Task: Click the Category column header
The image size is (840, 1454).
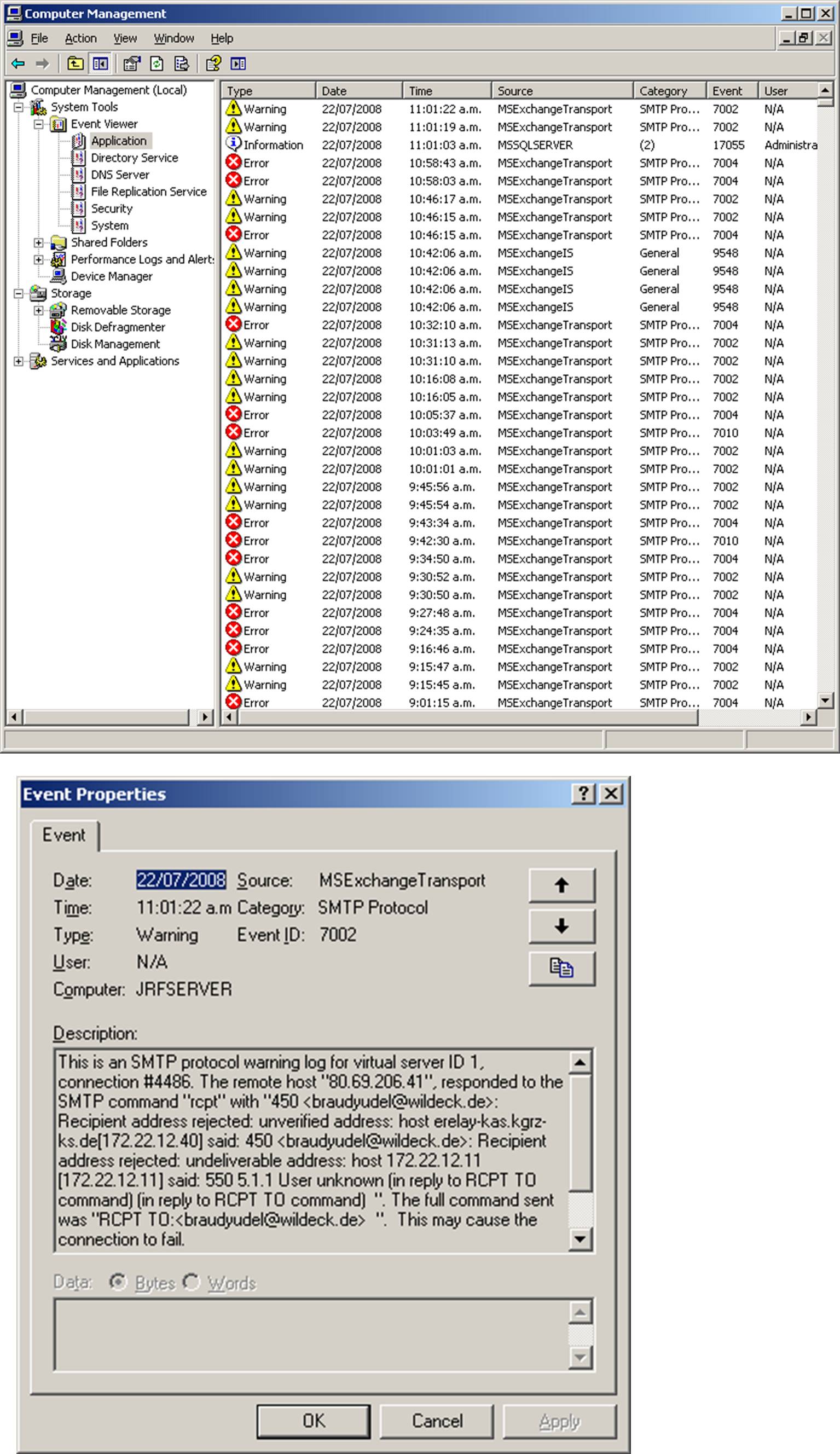Action: tap(670, 90)
